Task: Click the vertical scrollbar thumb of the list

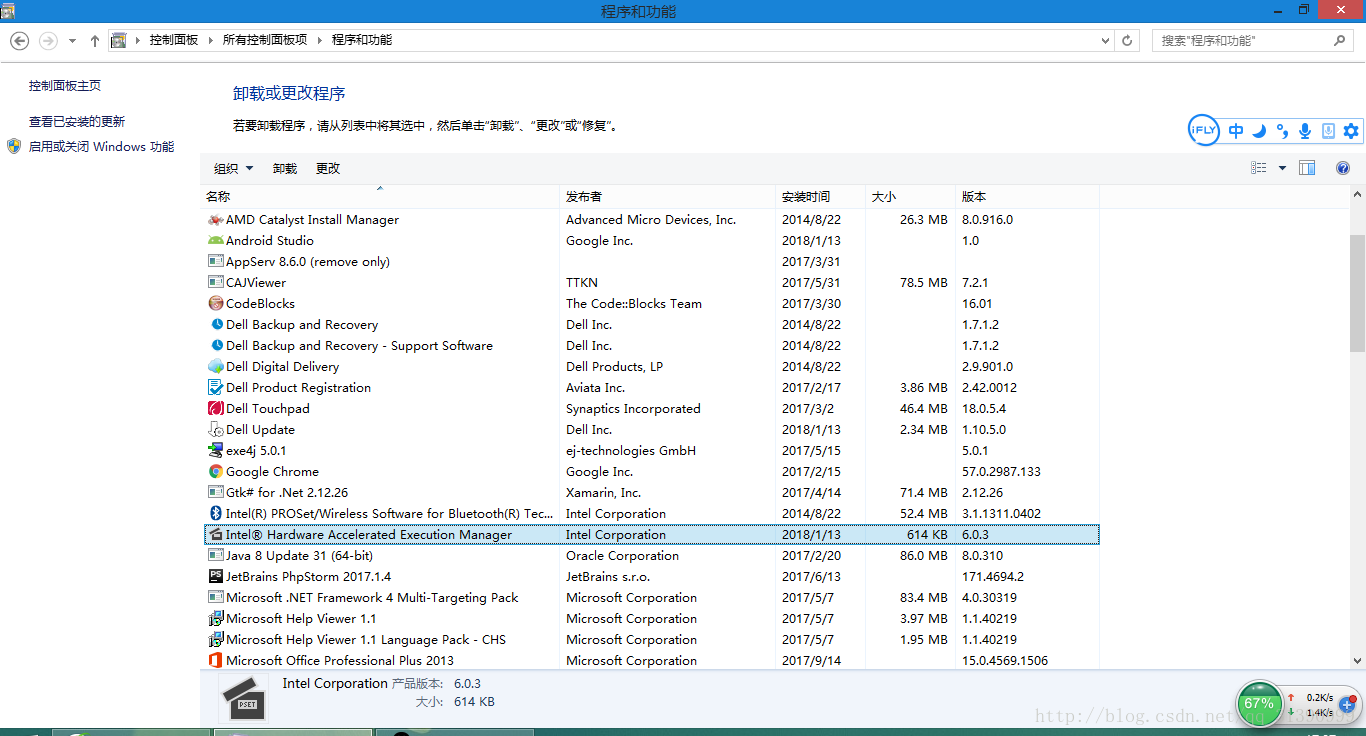Action: coord(1357,293)
